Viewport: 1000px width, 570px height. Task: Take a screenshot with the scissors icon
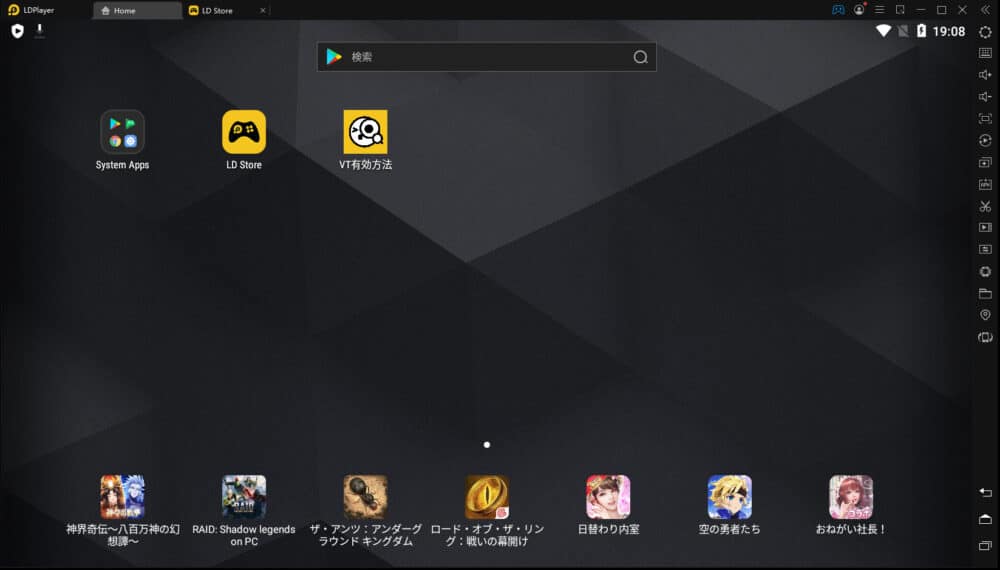(985, 206)
